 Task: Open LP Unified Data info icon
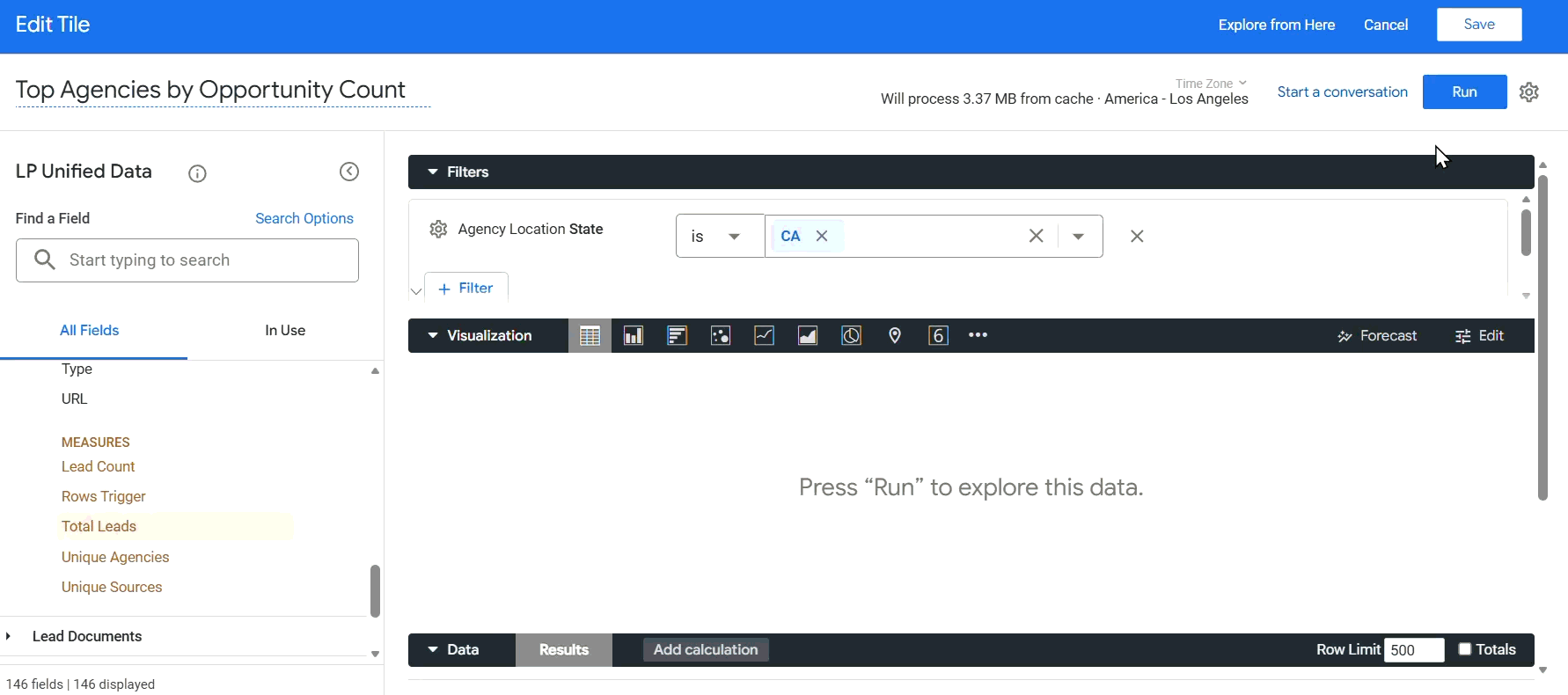click(x=197, y=173)
